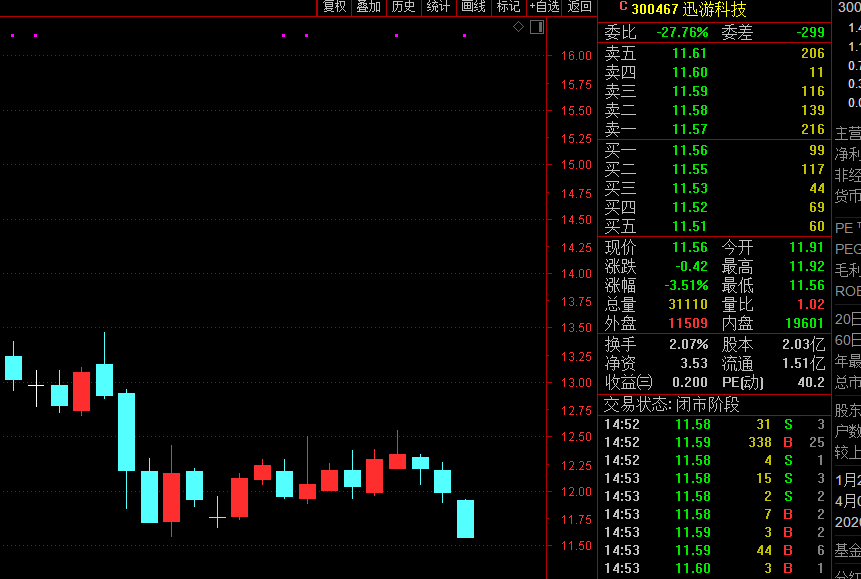Click the PE(动) dynamic ratio label
The image size is (861, 579).
pyautogui.click(x=743, y=382)
